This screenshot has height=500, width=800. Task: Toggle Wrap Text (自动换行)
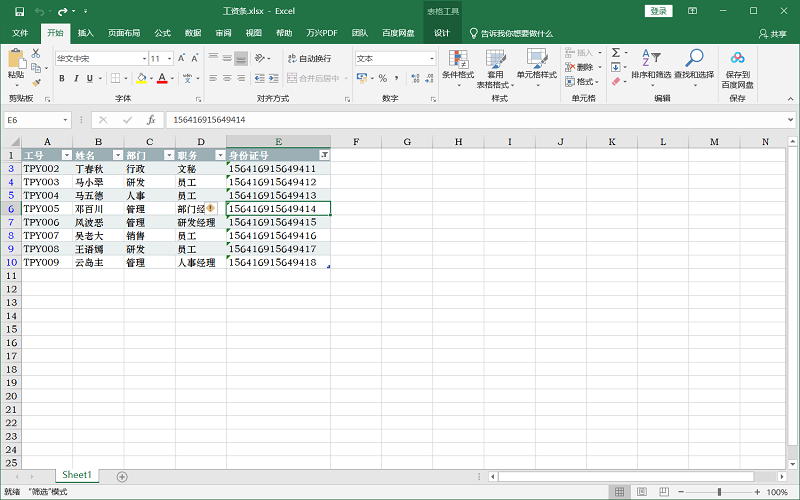309,58
